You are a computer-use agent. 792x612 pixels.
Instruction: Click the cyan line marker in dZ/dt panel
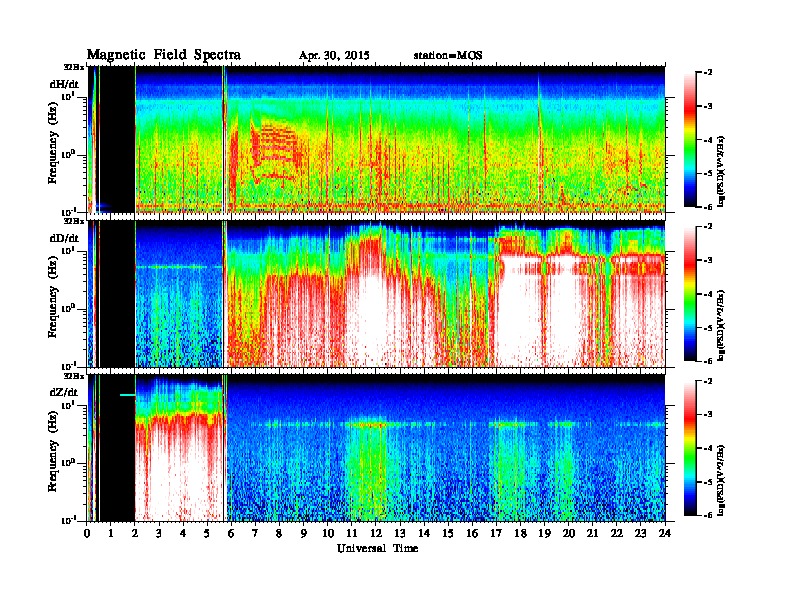127,395
